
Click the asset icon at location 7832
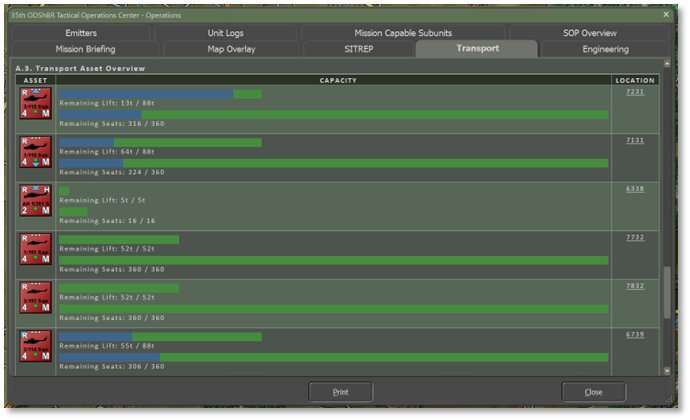[x=36, y=297]
